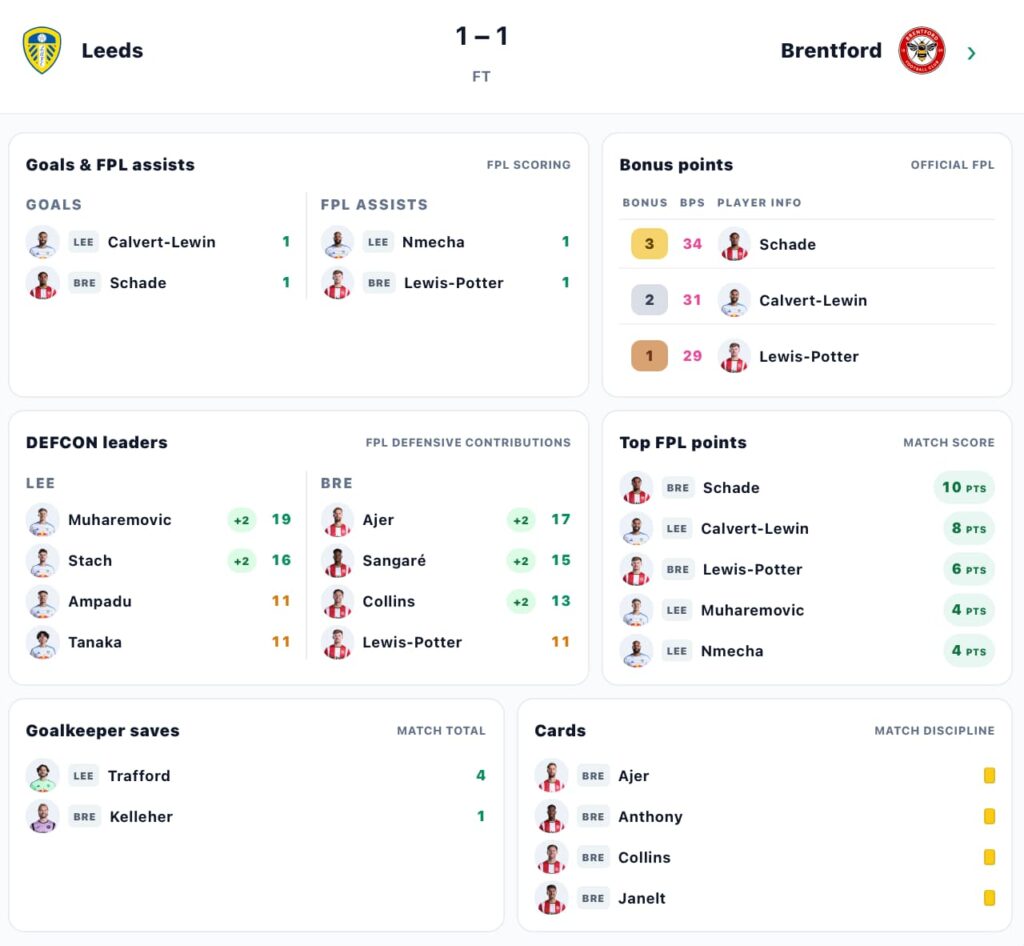
Task: Select Schade's 10 PTS pill
Action: pos(963,488)
